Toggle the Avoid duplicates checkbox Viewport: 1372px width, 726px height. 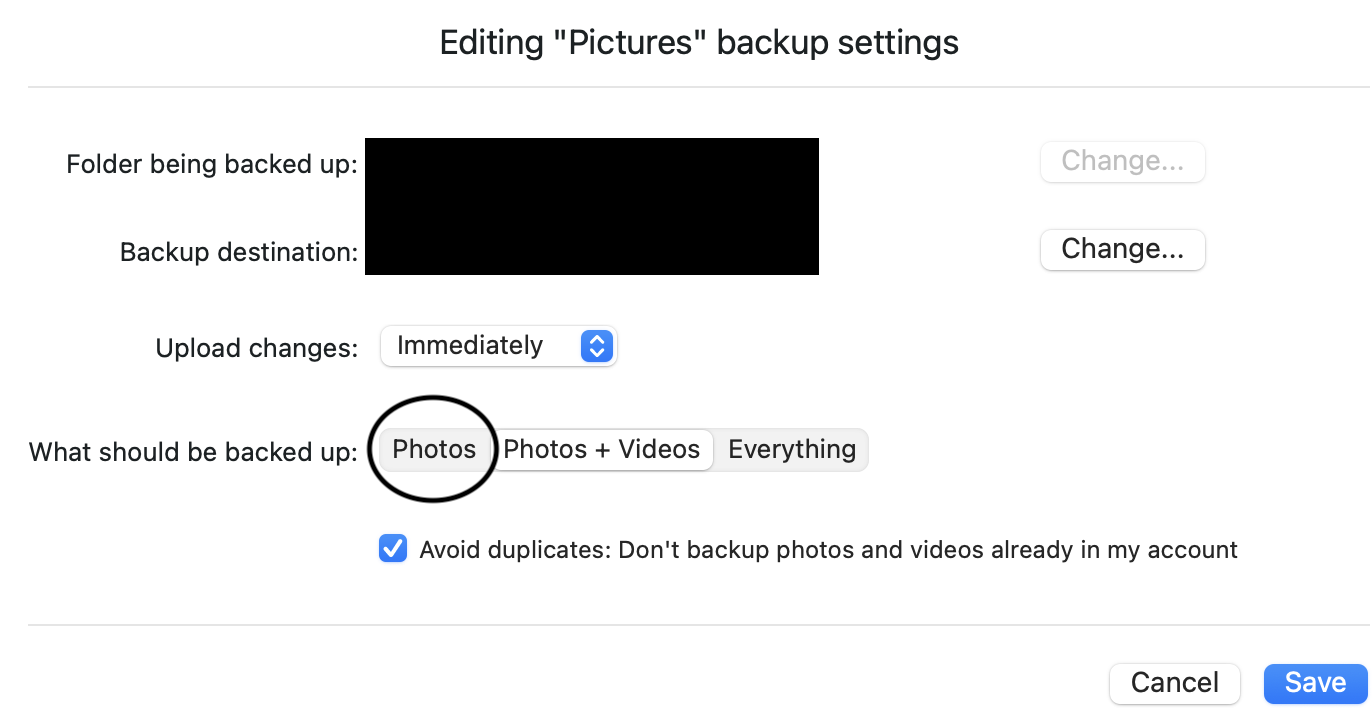(x=393, y=549)
